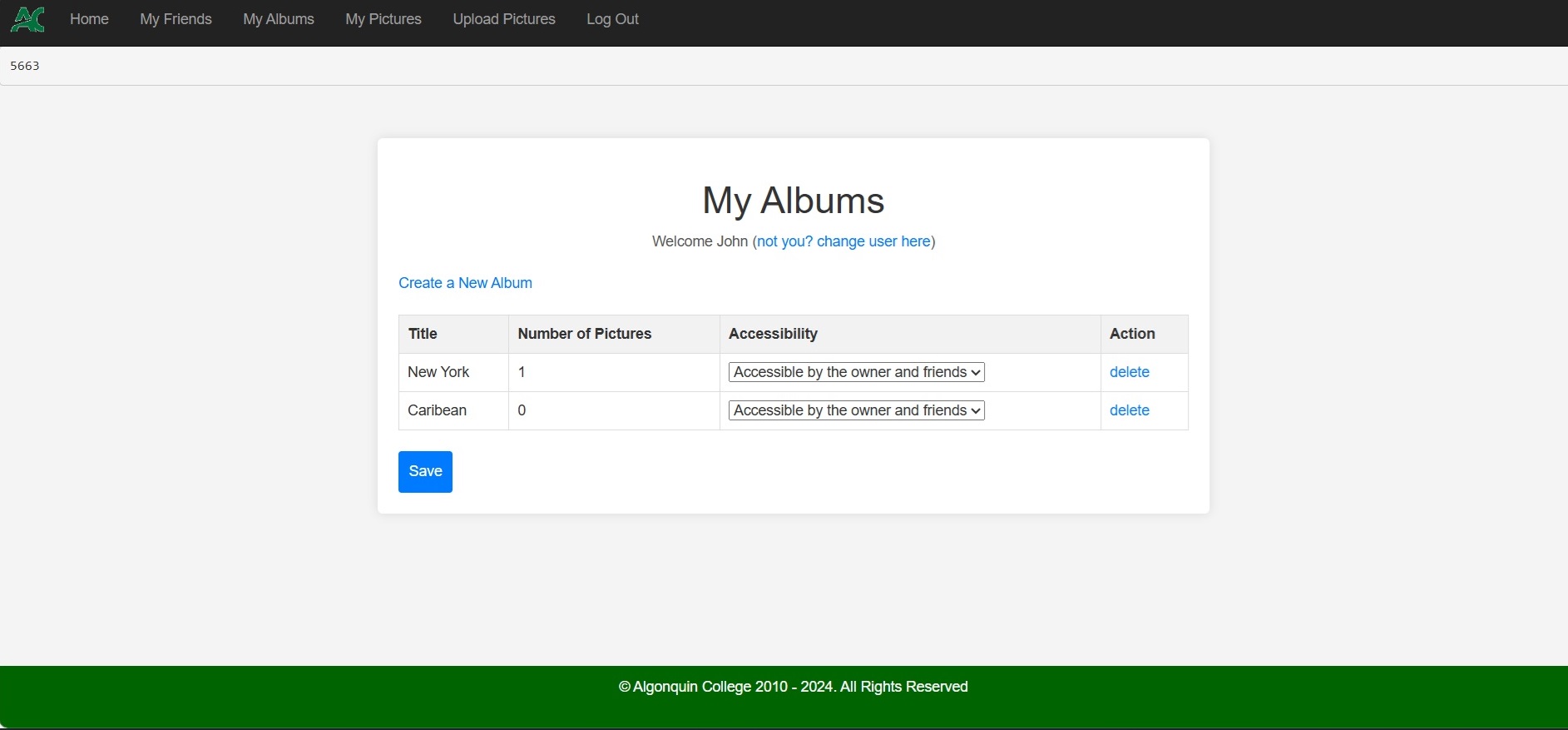The width and height of the screenshot is (1568, 730).
Task: Click 'not you? change user here' link
Action: (843, 241)
